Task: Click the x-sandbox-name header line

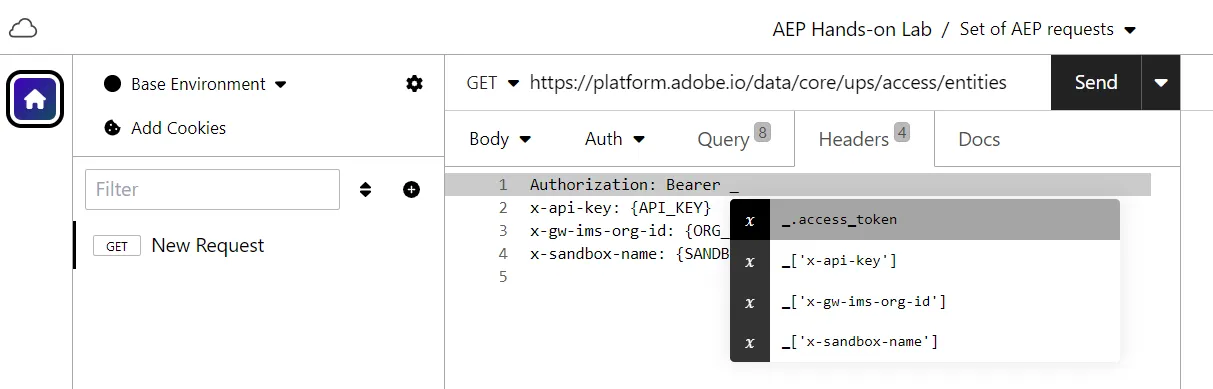Action: 630,254
